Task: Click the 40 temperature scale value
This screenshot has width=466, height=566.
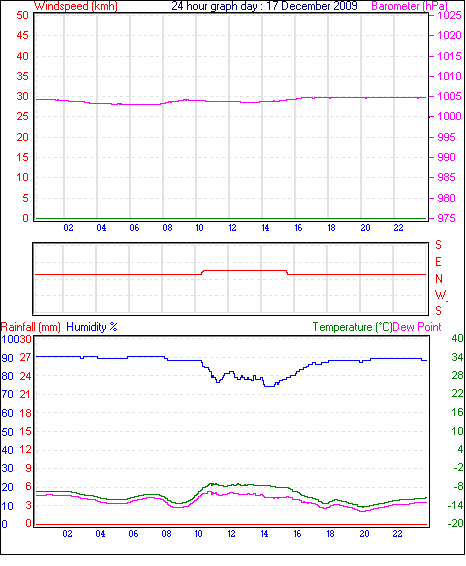Action: [x=457, y=338]
